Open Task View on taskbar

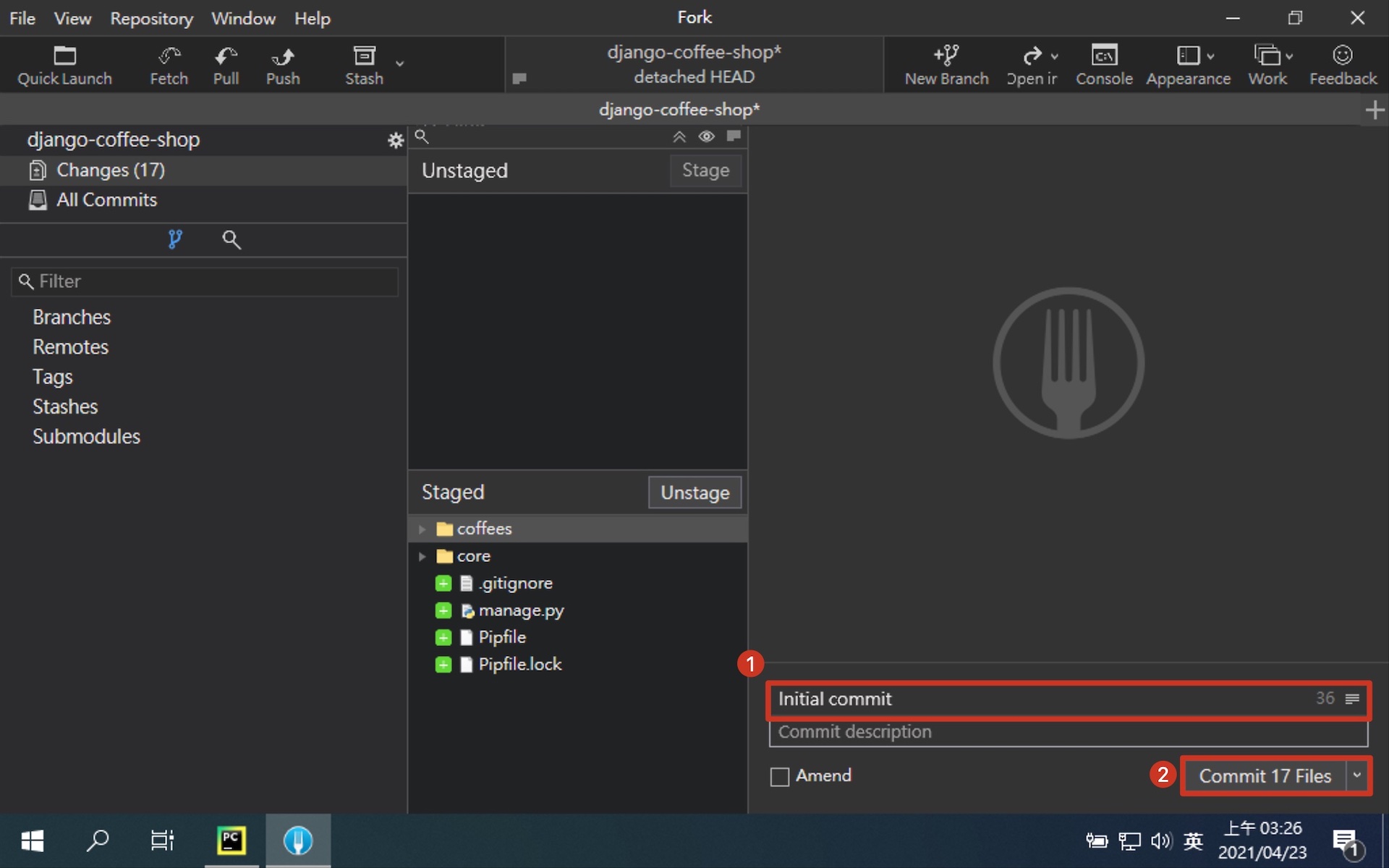pyautogui.click(x=162, y=841)
